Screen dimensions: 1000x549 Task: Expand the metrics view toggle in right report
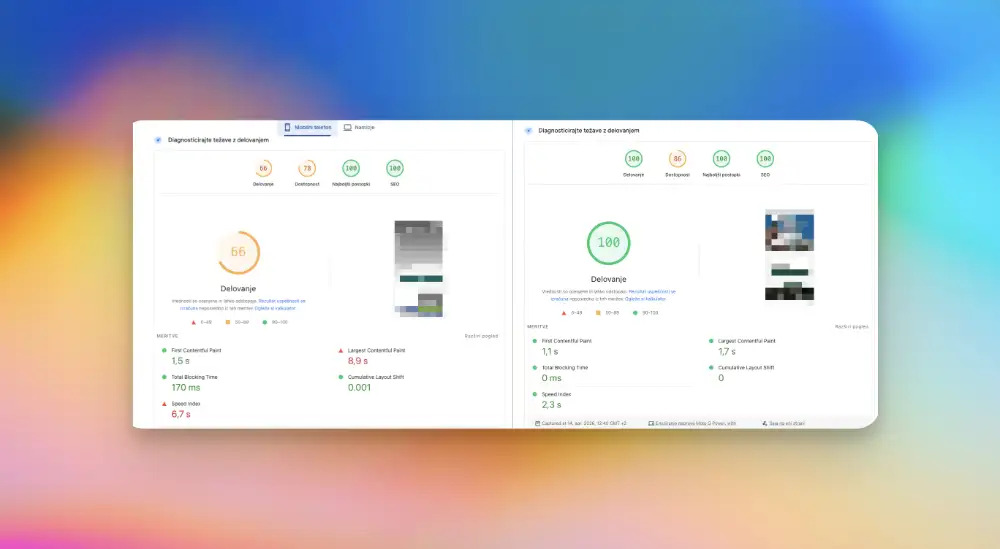[x=851, y=326]
